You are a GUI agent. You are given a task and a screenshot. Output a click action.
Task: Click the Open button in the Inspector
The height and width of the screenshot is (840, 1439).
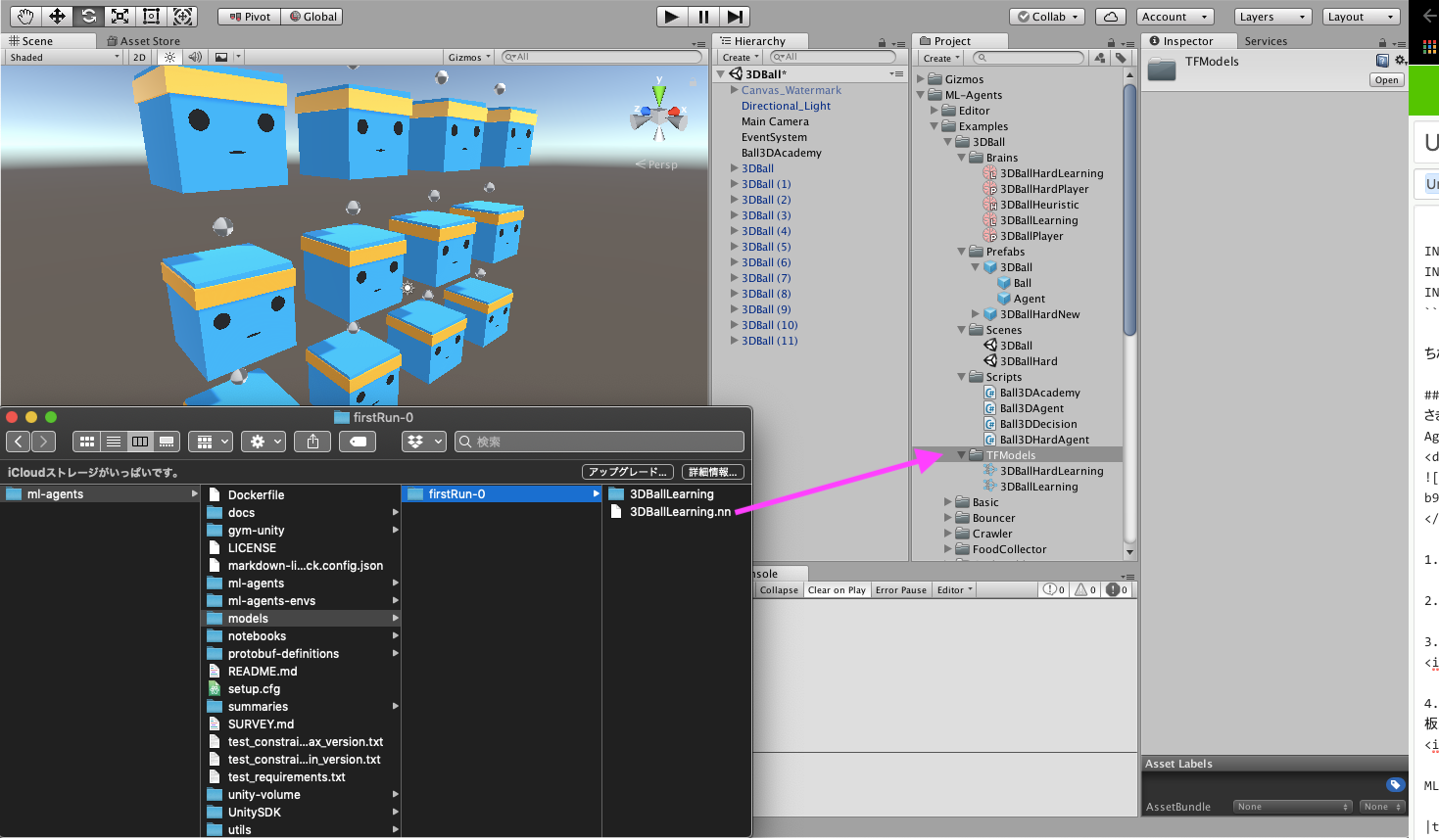(x=1386, y=79)
